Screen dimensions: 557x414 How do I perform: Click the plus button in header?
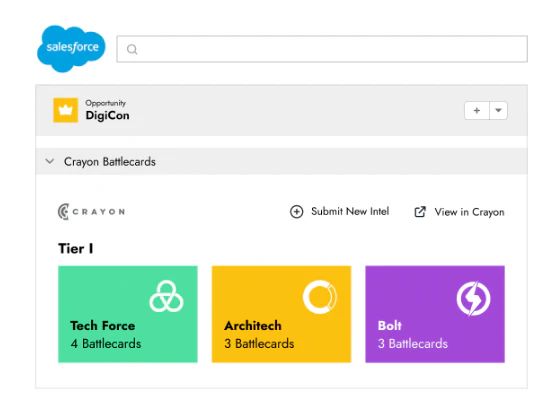477,111
